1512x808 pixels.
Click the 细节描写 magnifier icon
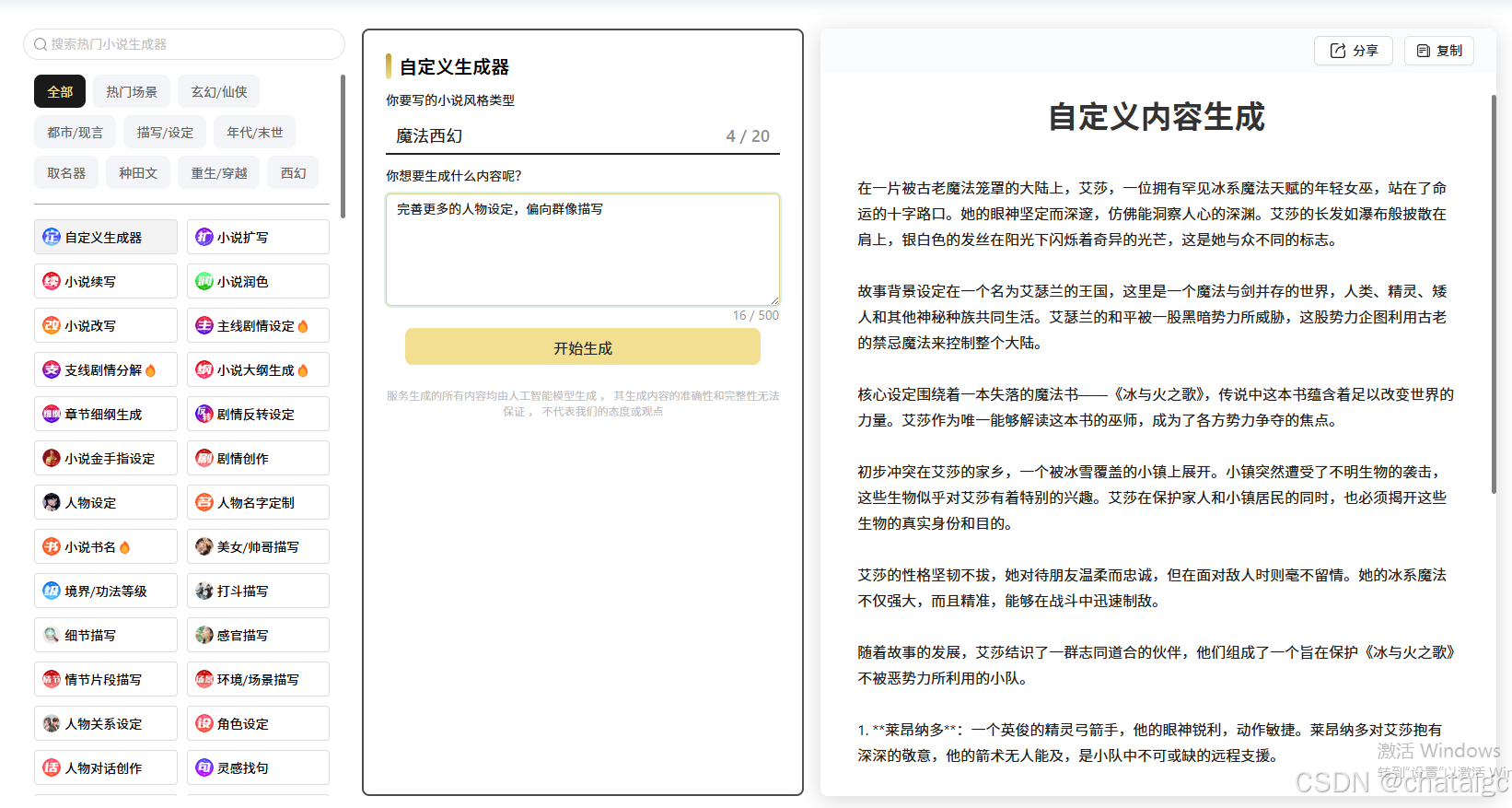tap(52, 635)
